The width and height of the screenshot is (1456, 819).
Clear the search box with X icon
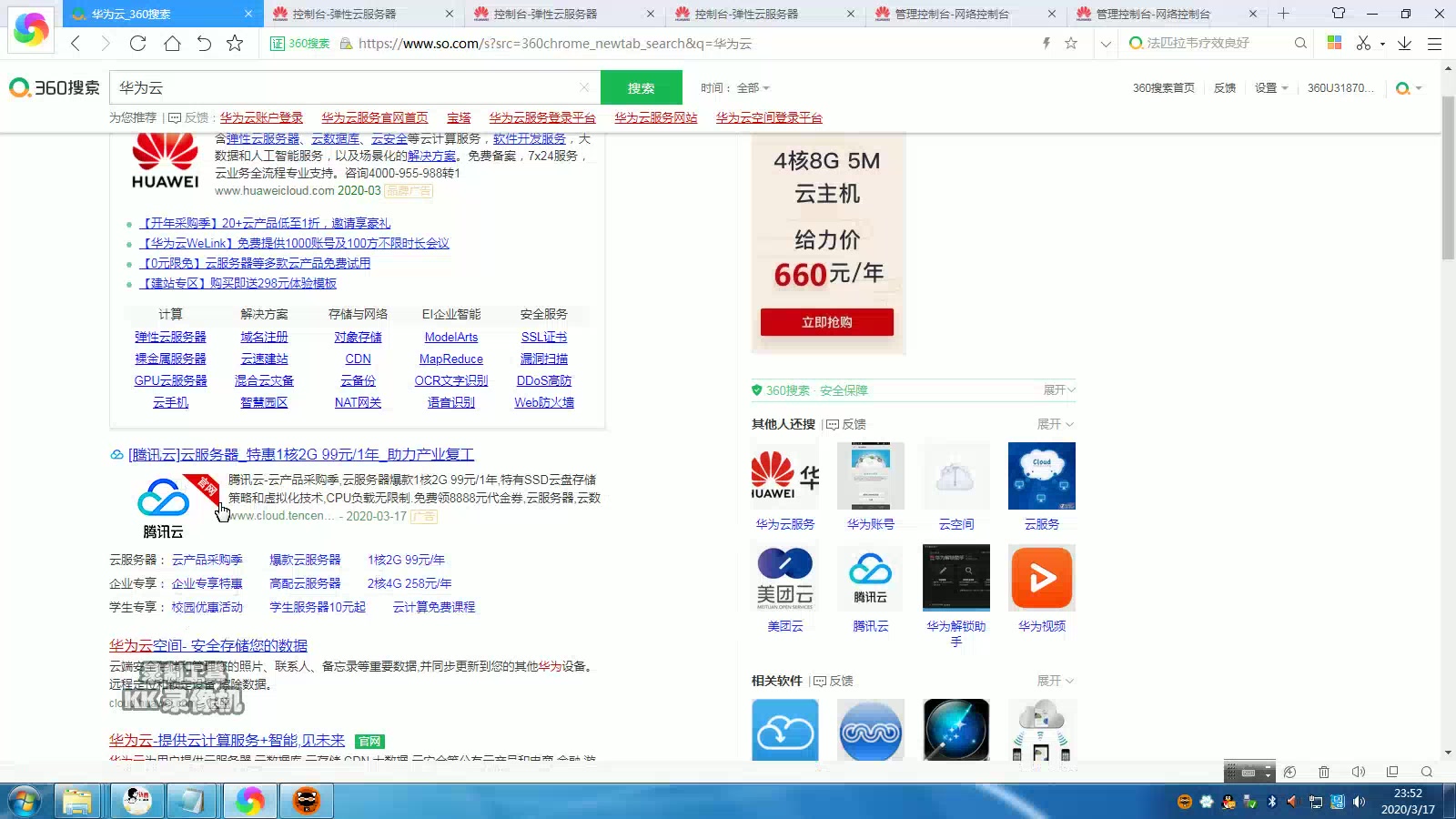(x=584, y=87)
